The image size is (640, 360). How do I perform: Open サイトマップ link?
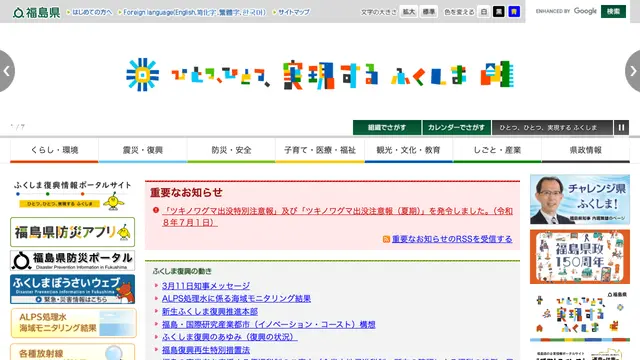point(294,12)
